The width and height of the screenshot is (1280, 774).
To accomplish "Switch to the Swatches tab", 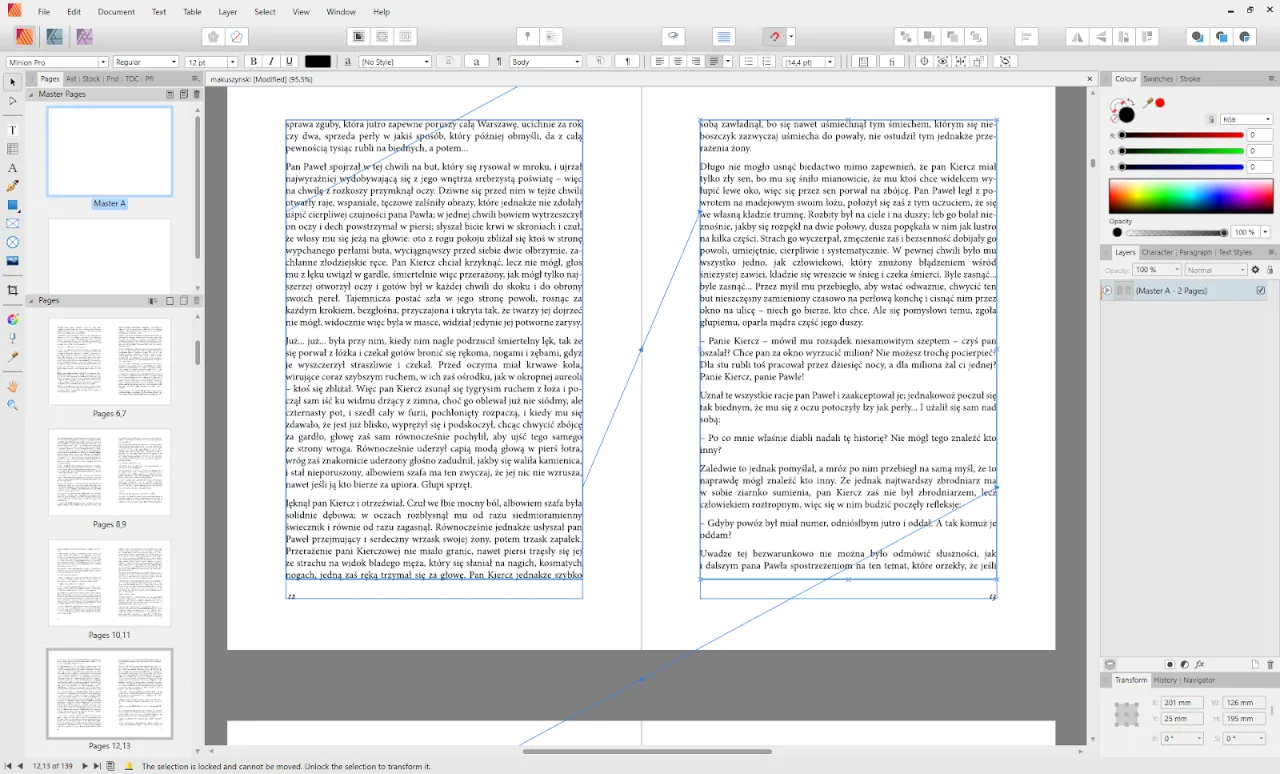I will coord(1158,79).
